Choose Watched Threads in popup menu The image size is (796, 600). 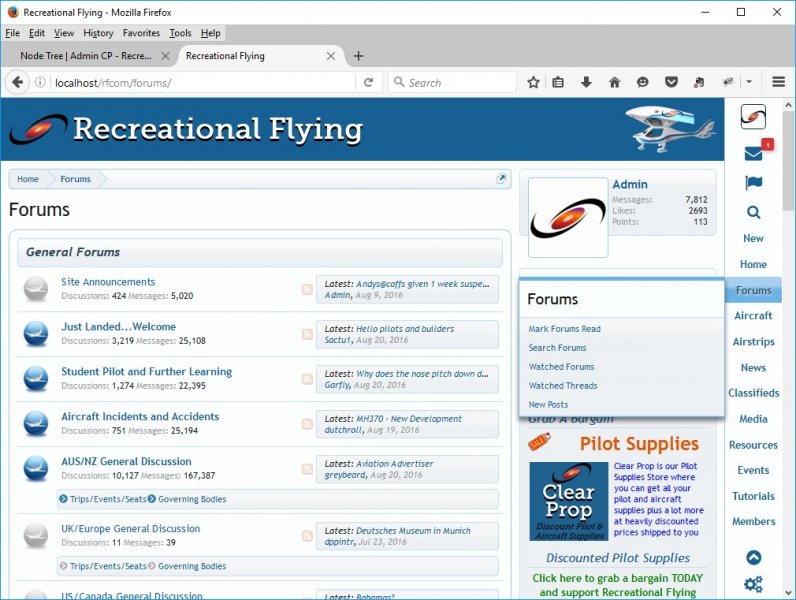(562, 386)
